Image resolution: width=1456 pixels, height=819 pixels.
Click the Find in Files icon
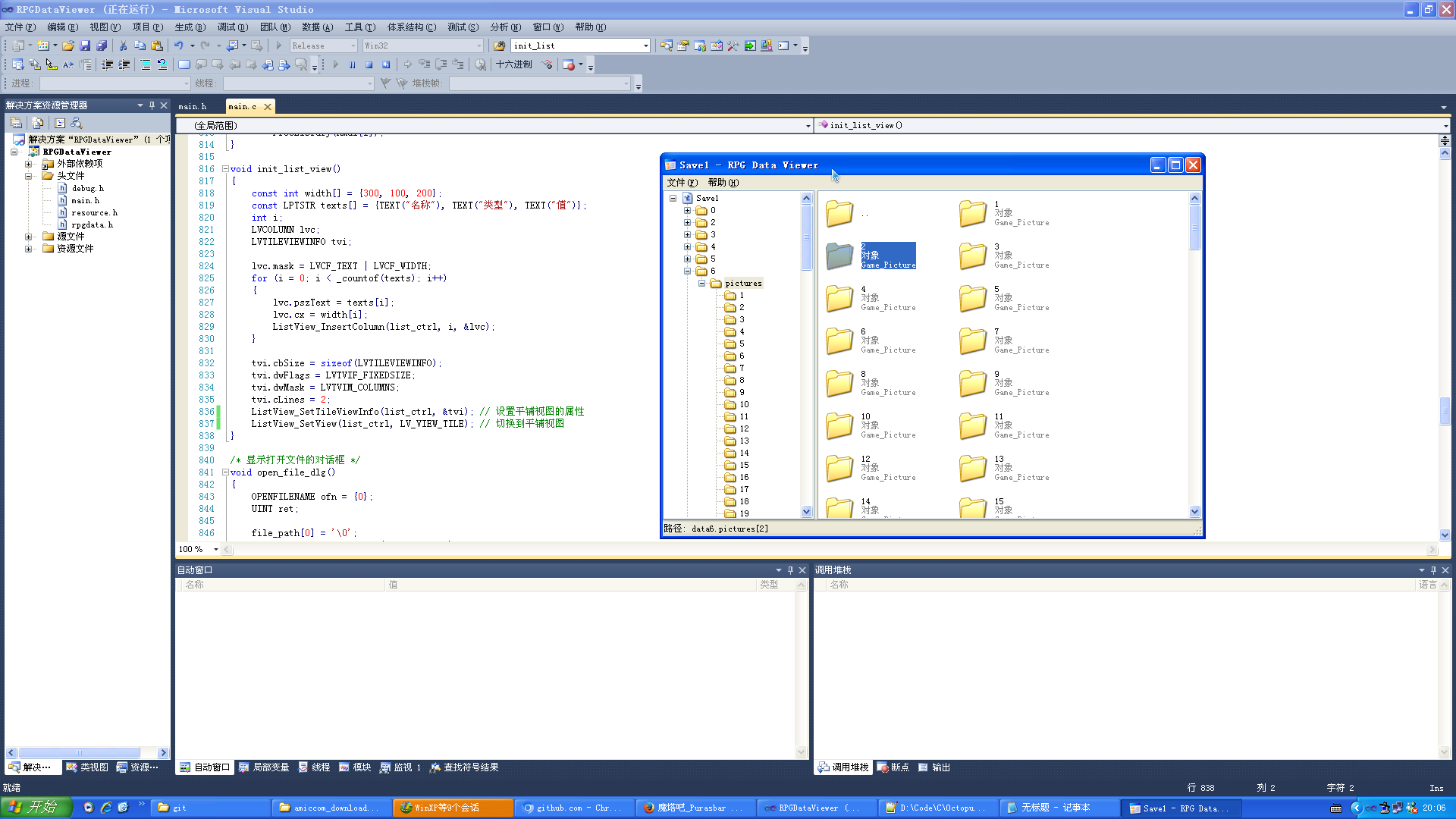[499, 45]
